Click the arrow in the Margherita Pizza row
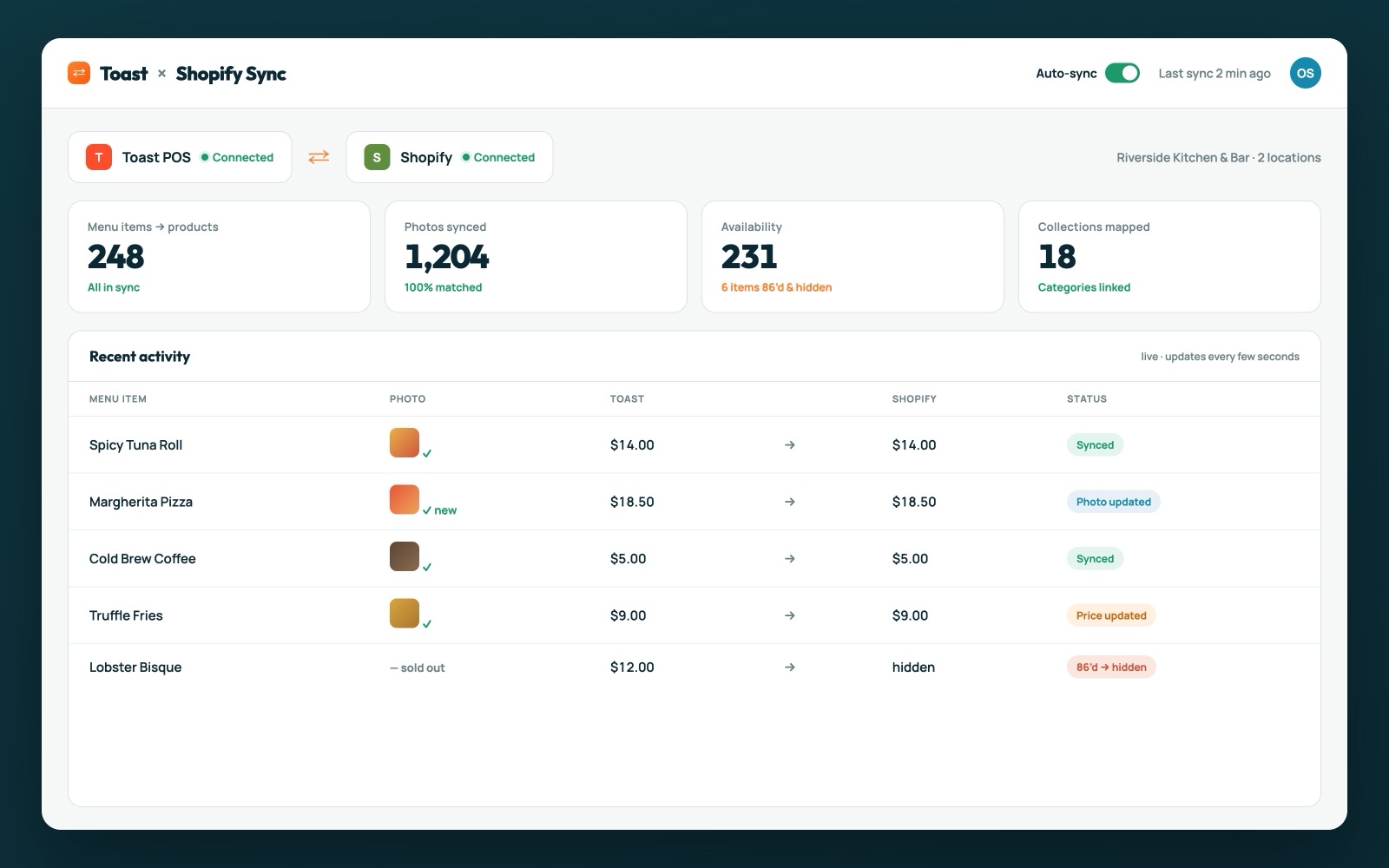 pyautogui.click(x=789, y=502)
